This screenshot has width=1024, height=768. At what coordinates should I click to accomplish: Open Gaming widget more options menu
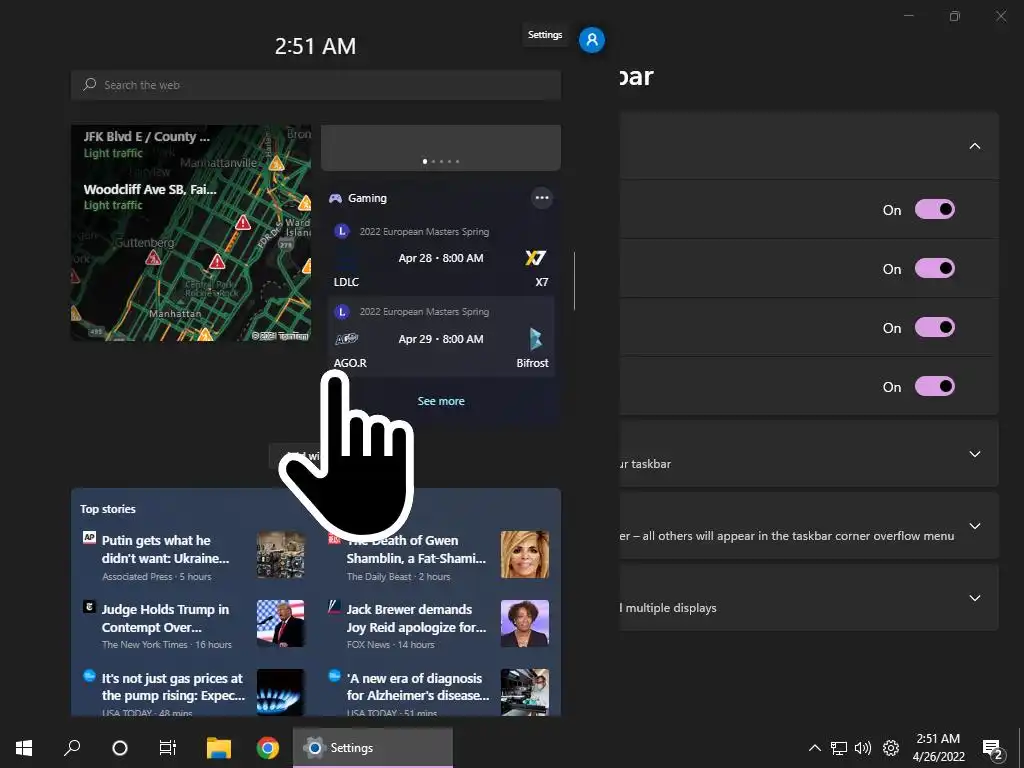point(541,198)
